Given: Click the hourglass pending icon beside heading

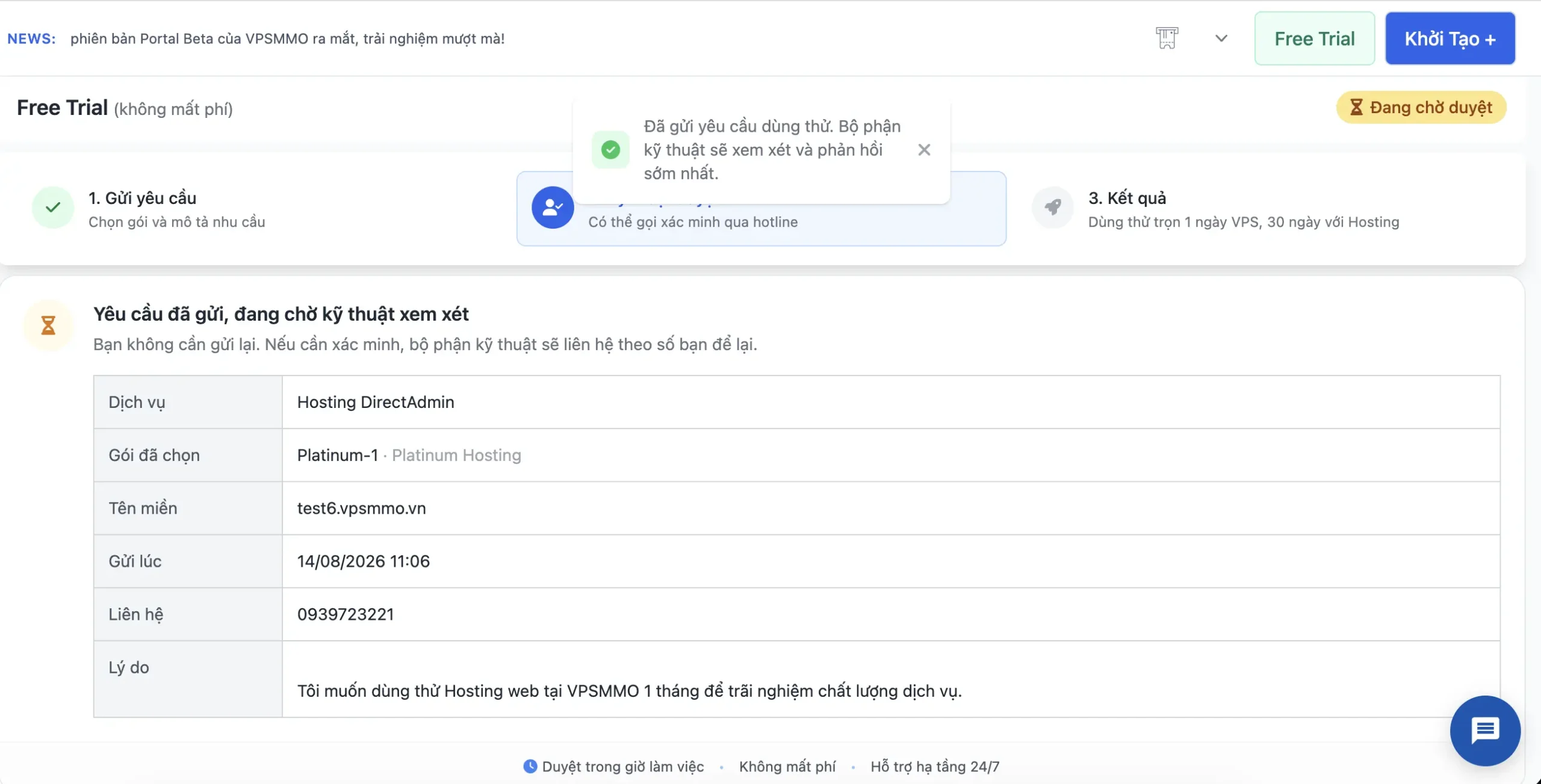Looking at the screenshot, I should (48, 326).
